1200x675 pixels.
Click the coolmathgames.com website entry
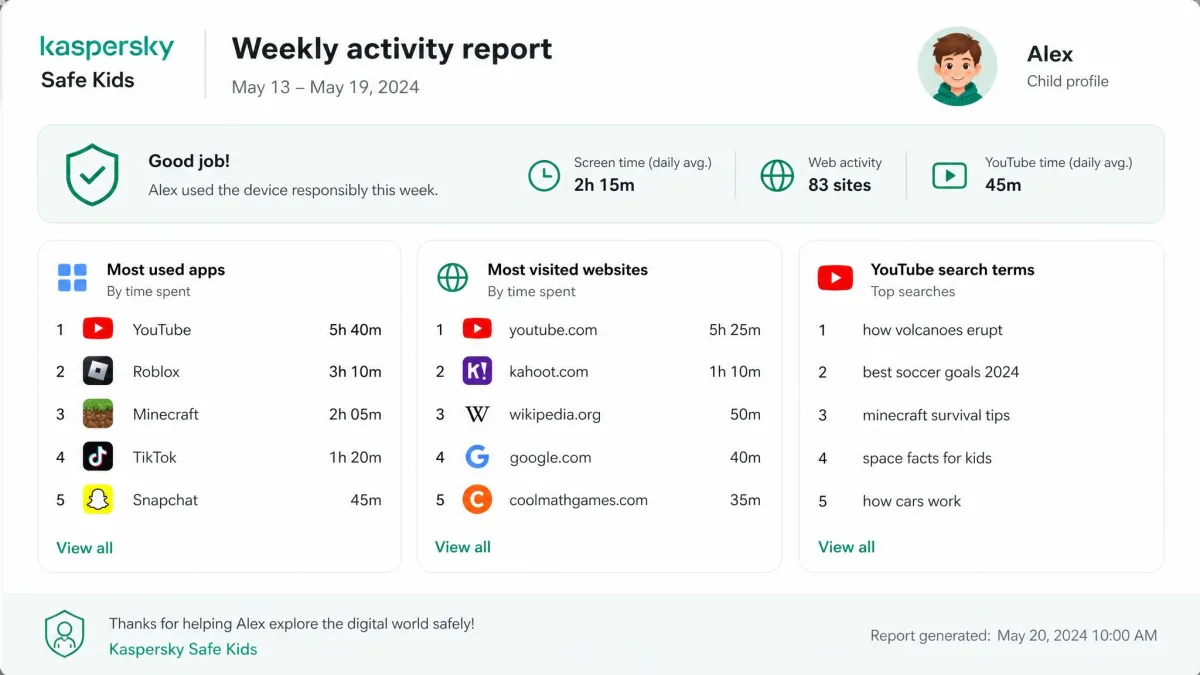point(578,500)
